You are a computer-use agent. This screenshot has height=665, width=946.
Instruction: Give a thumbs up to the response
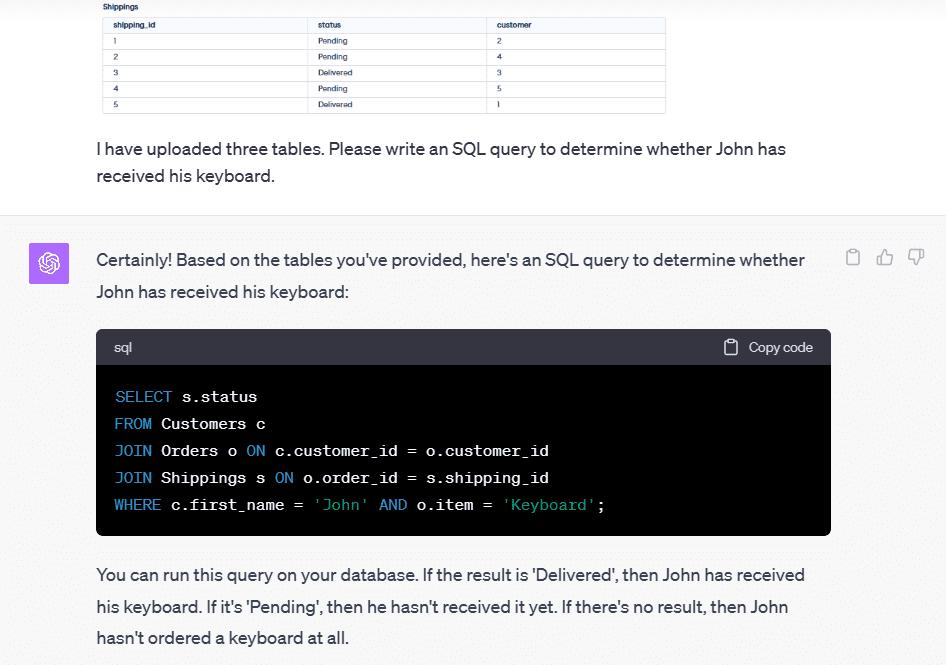[884, 257]
